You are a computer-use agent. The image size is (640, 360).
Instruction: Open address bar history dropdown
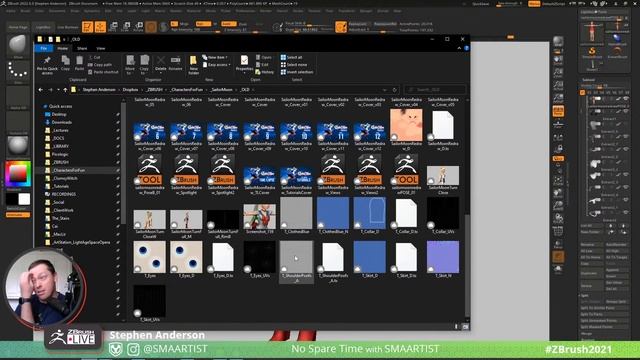click(384, 90)
